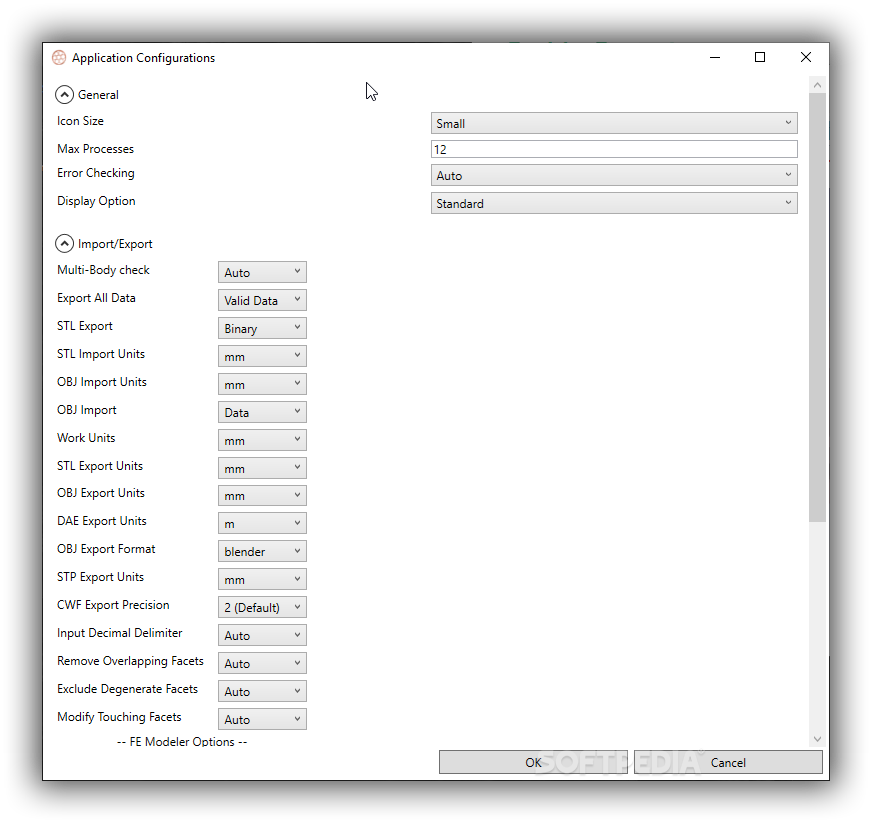The width and height of the screenshot is (872, 823).
Task: Click the Remove Overlapping Facets label
Action: point(130,661)
